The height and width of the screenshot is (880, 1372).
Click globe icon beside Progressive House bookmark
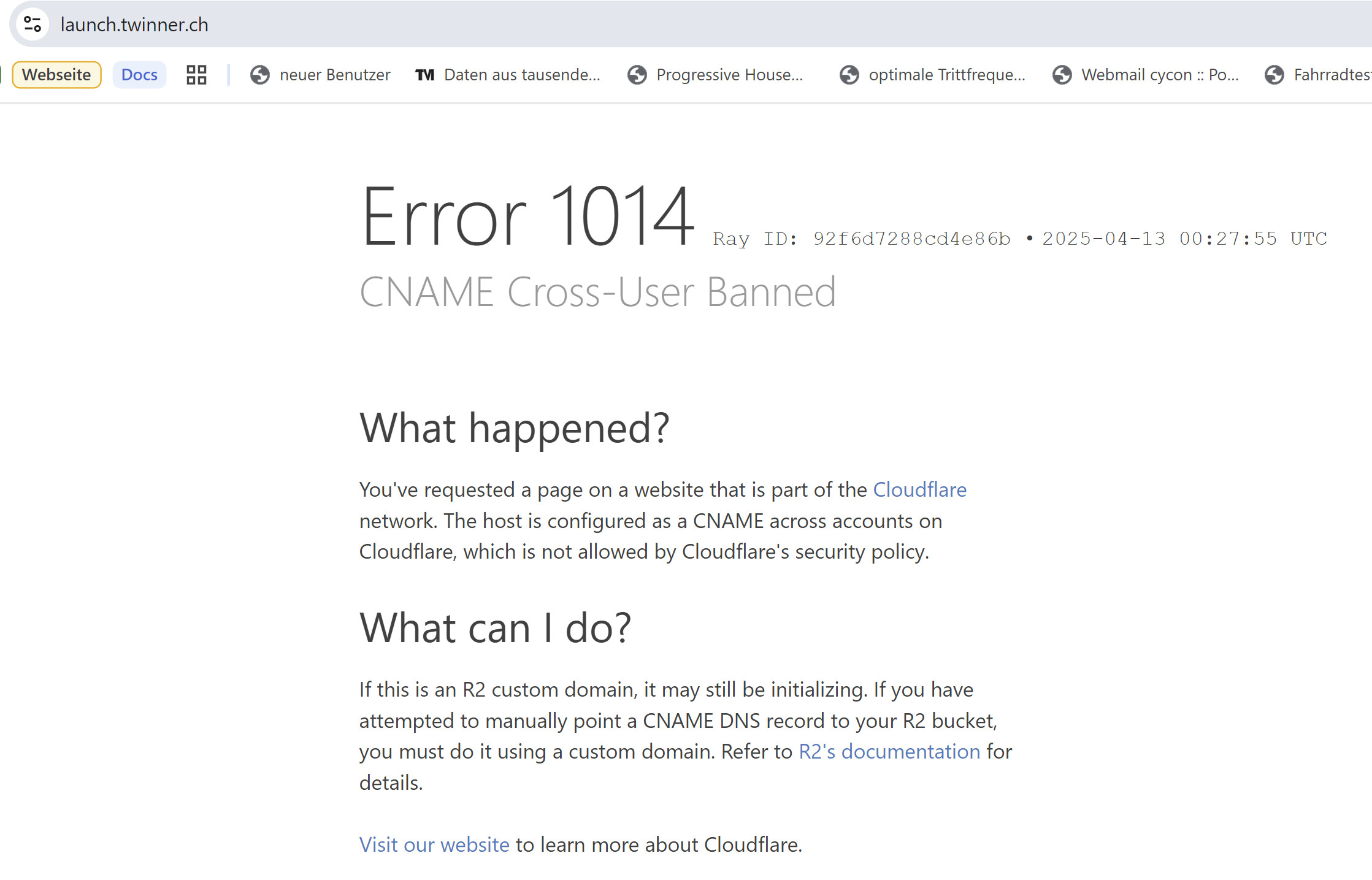tap(637, 75)
